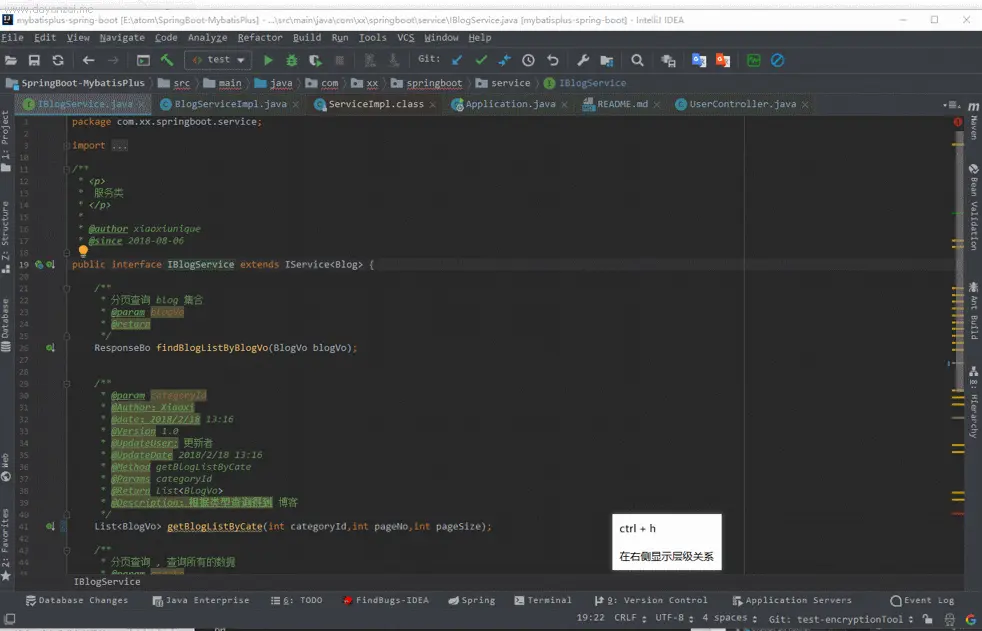Viewport: 982px width, 631px height.
Task: Click the green Run button in toolbar
Action: pos(268,60)
